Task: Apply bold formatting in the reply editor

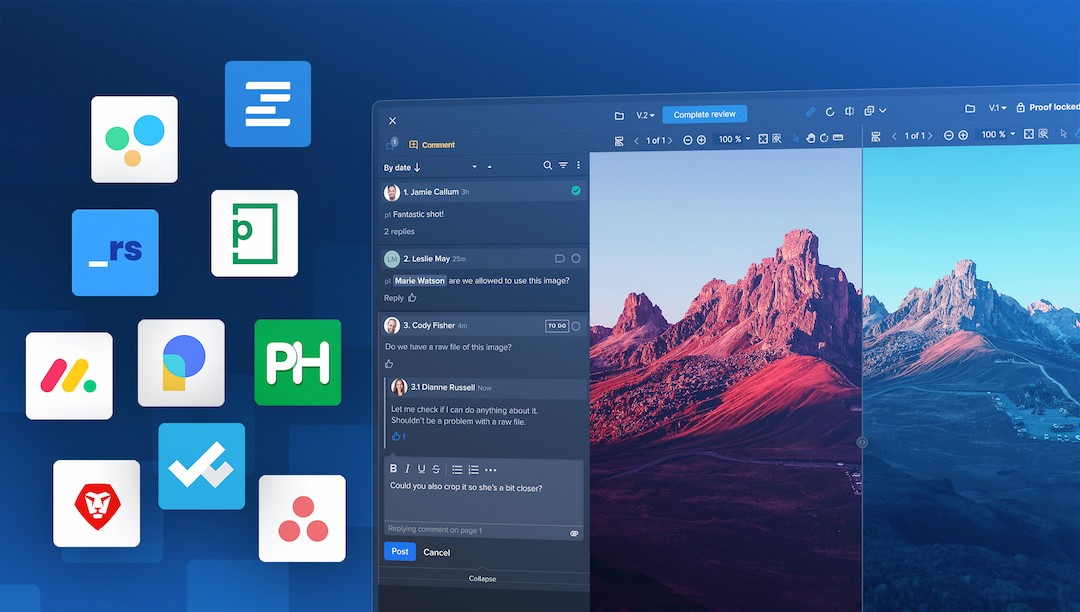Action: coord(394,468)
